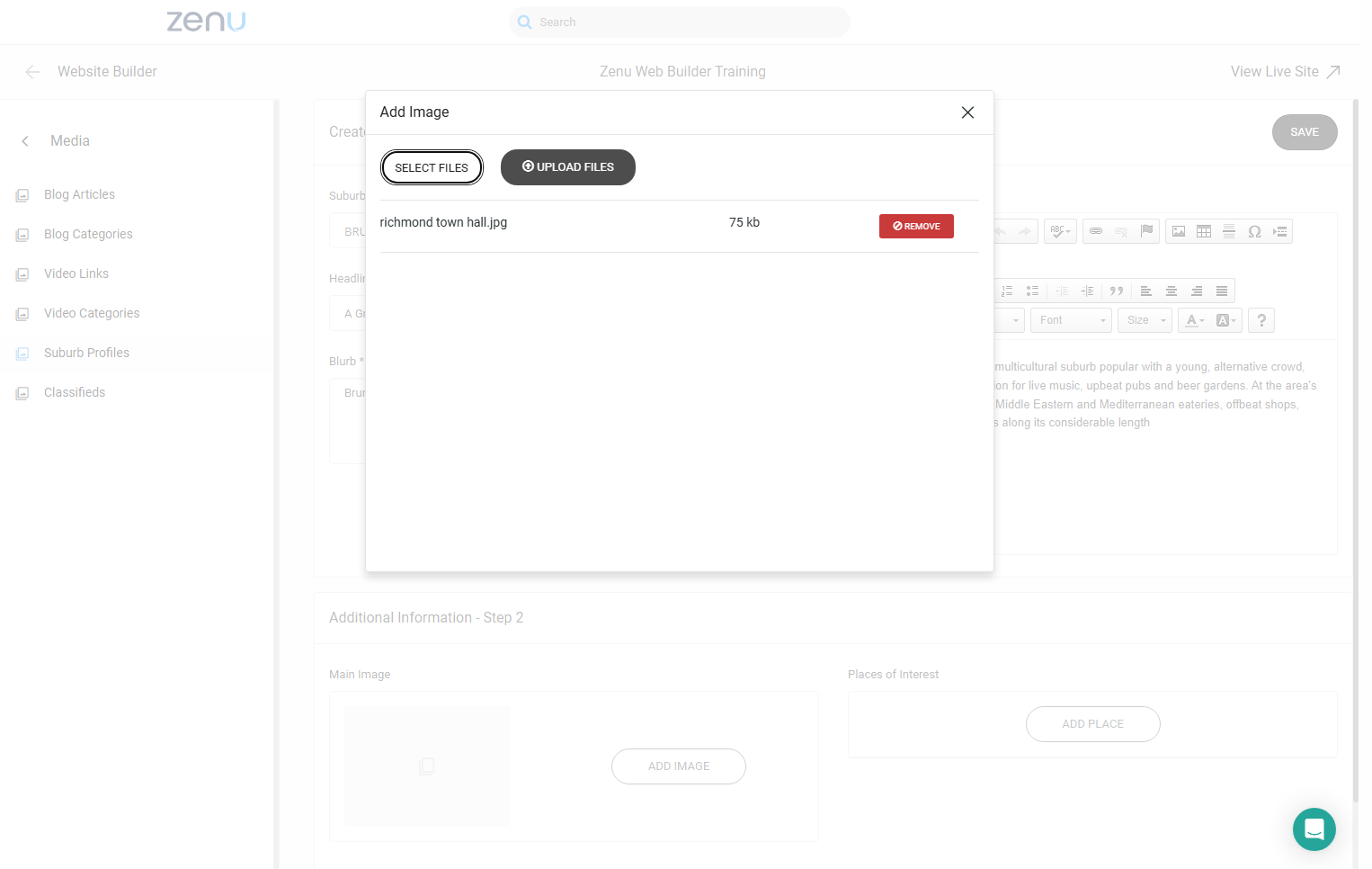
Task: Click the Add Image button under Main Image
Action: pyautogui.click(x=679, y=766)
